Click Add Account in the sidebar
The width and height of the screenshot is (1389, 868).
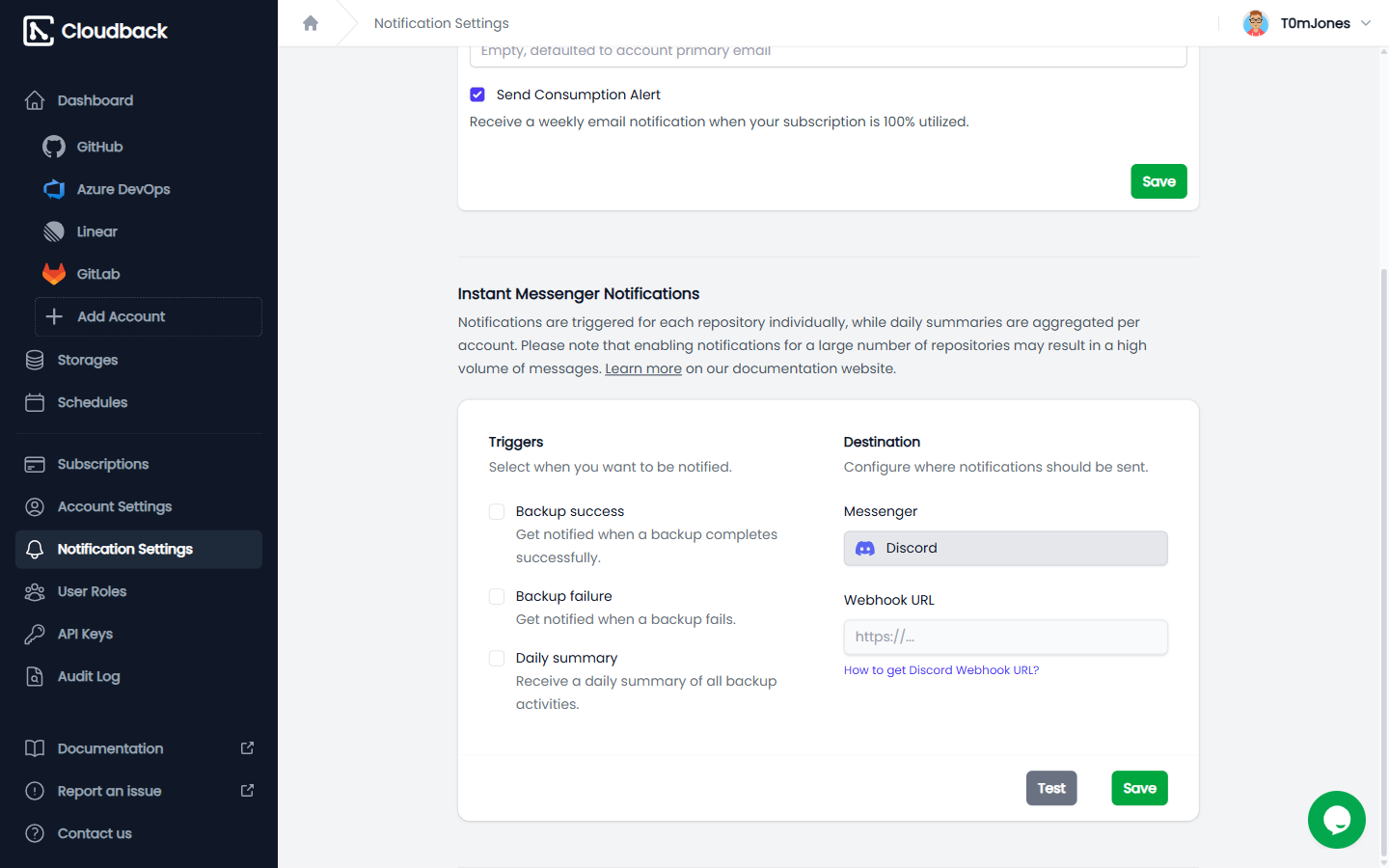coord(149,316)
